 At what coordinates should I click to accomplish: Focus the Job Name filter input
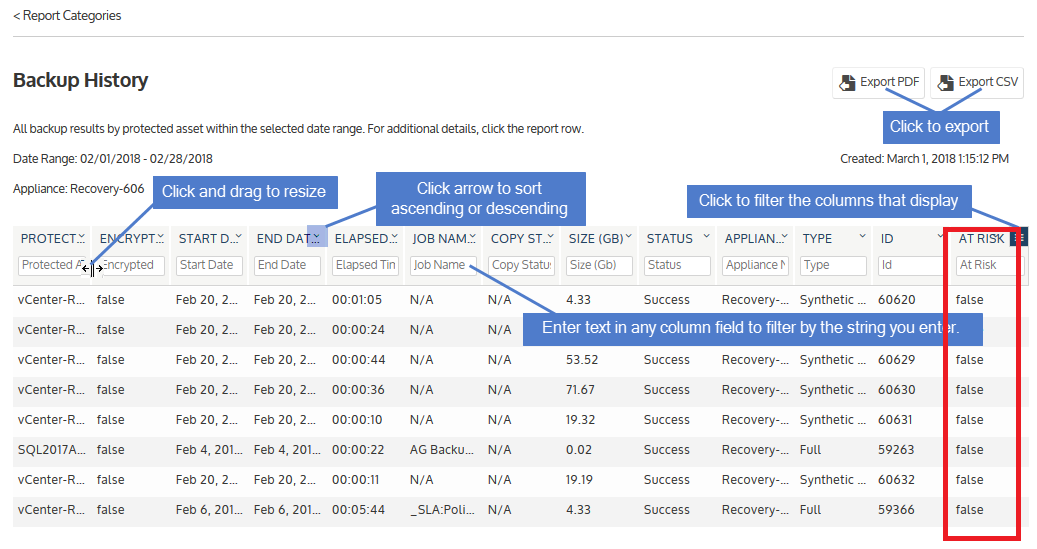pos(443,265)
